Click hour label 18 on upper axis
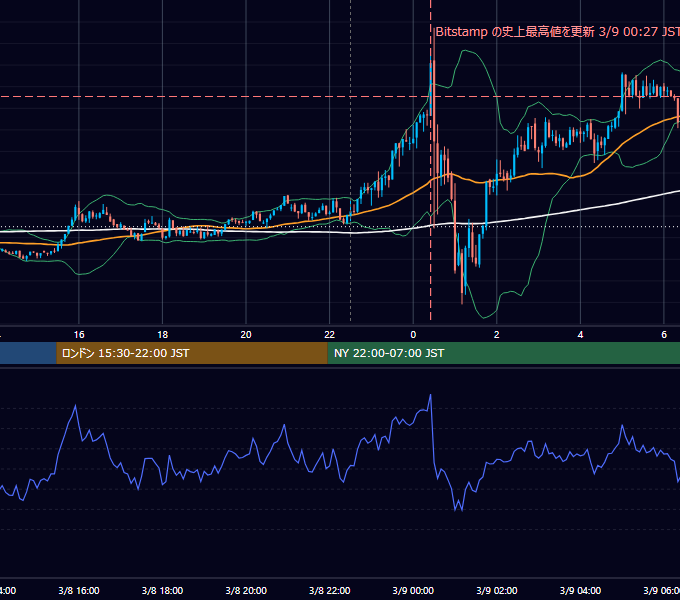Screen dimensions: 680x600 (162, 335)
